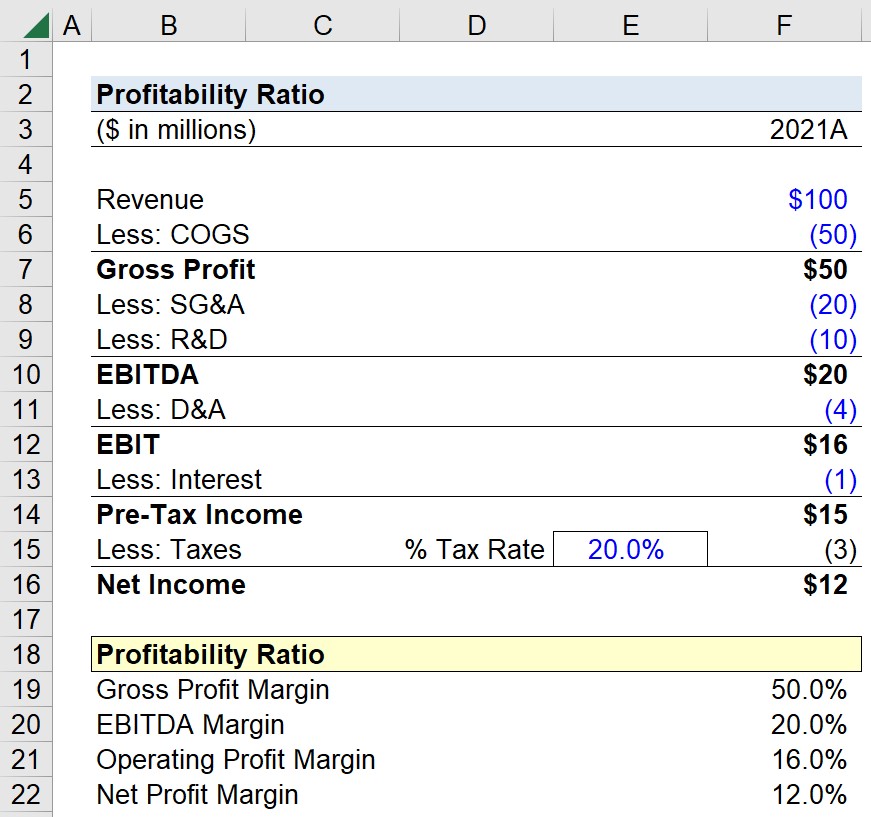Select the 'Less: R&D' label
The height and width of the screenshot is (817, 871).
pyautogui.click(x=162, y=339)
